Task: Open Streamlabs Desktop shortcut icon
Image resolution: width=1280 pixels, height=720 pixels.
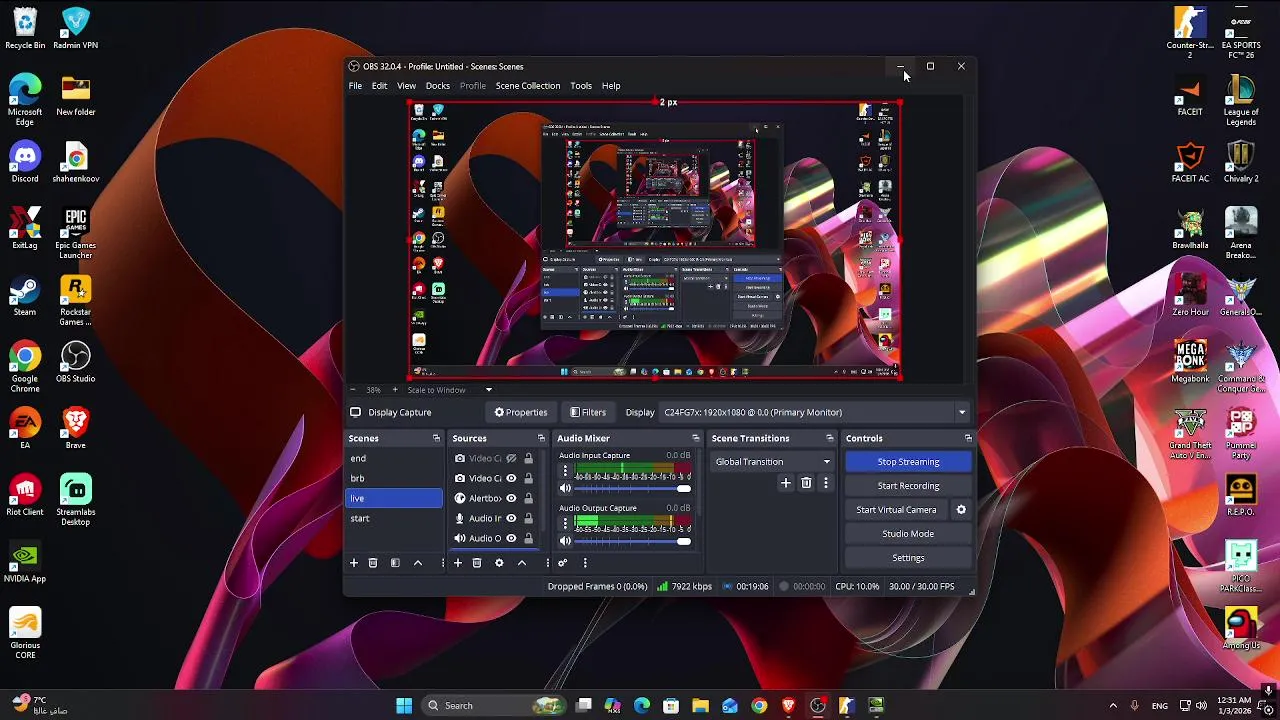Action: click(75, 500)
